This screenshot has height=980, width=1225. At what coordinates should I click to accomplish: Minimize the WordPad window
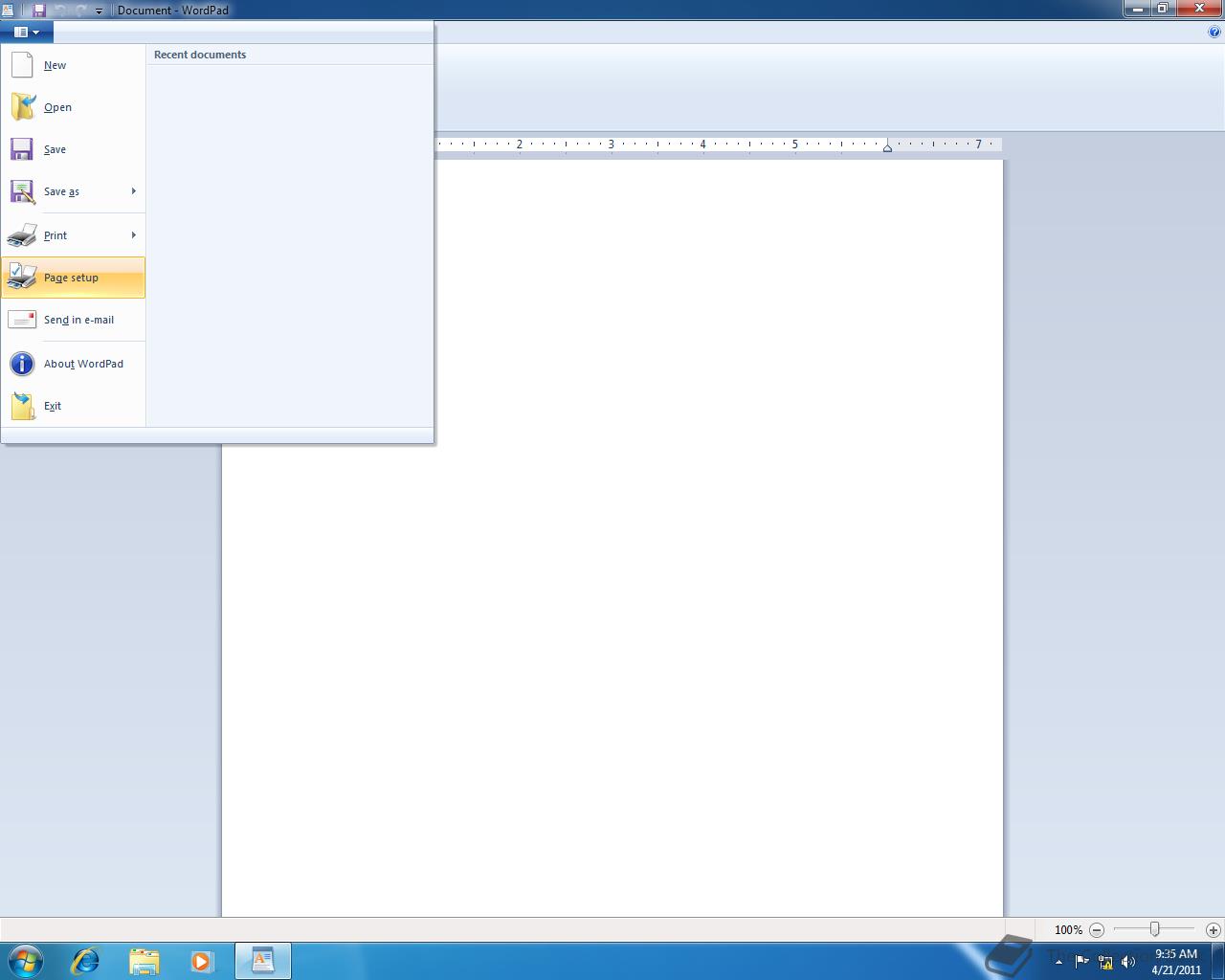1136,9
